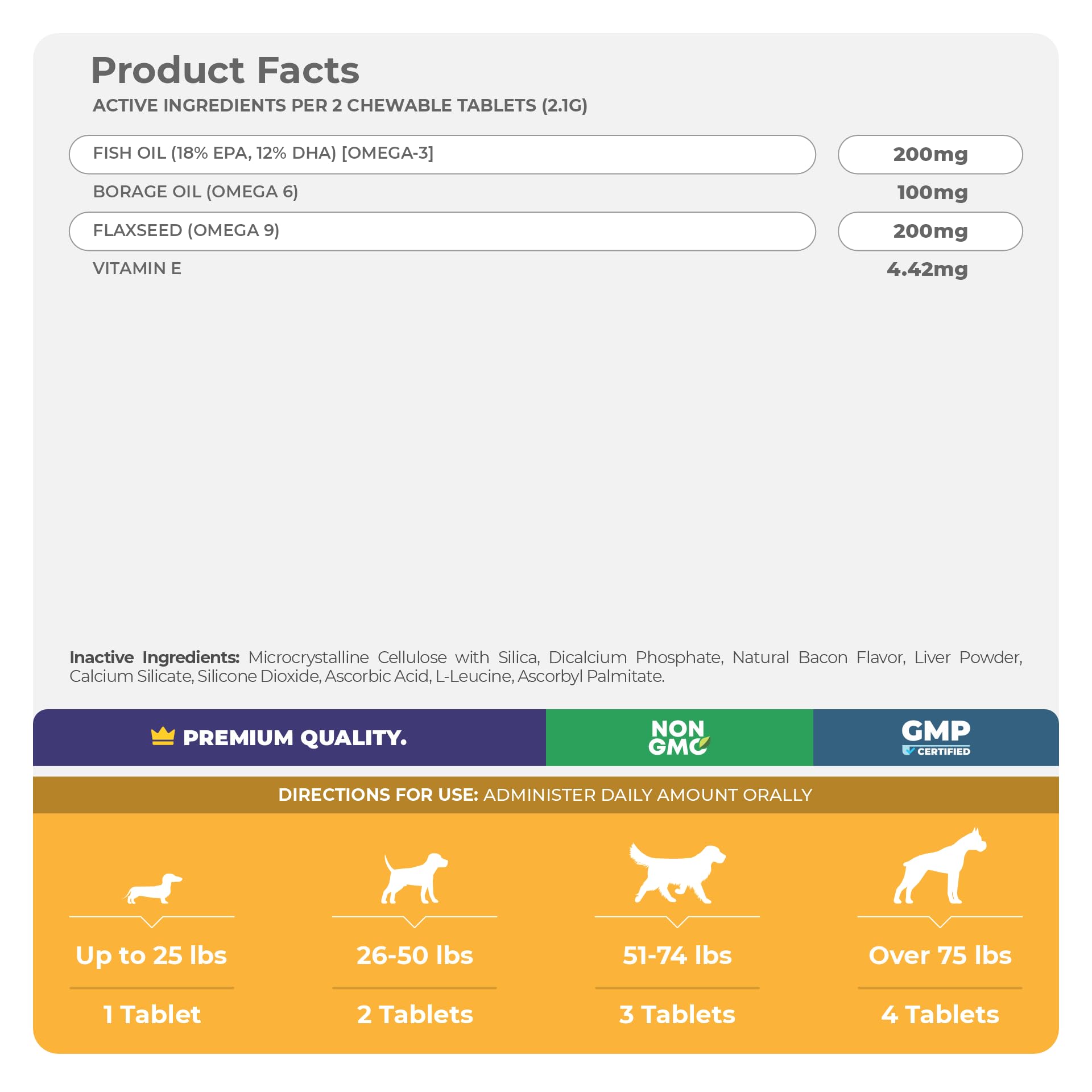Click the Fish Oil ingredient row

[442, 154]
